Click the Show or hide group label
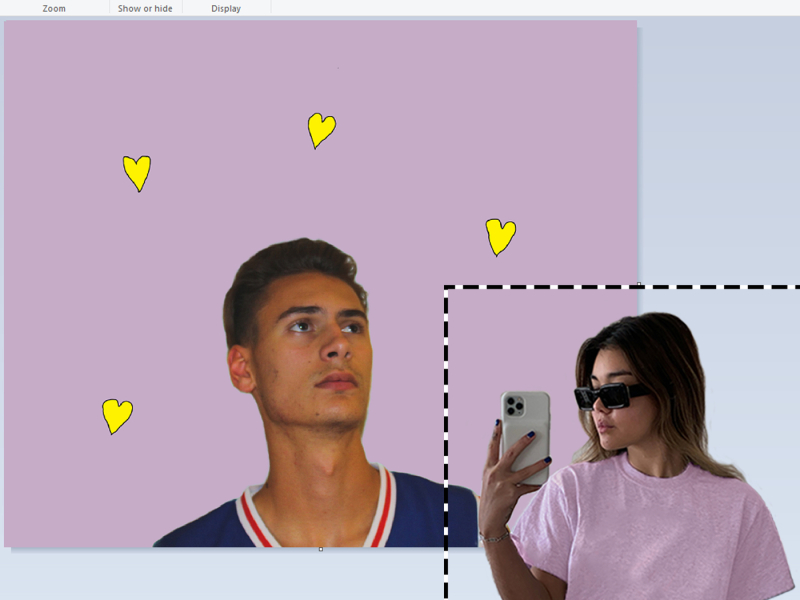Viewport: 800px width, 600px height. 145,8
